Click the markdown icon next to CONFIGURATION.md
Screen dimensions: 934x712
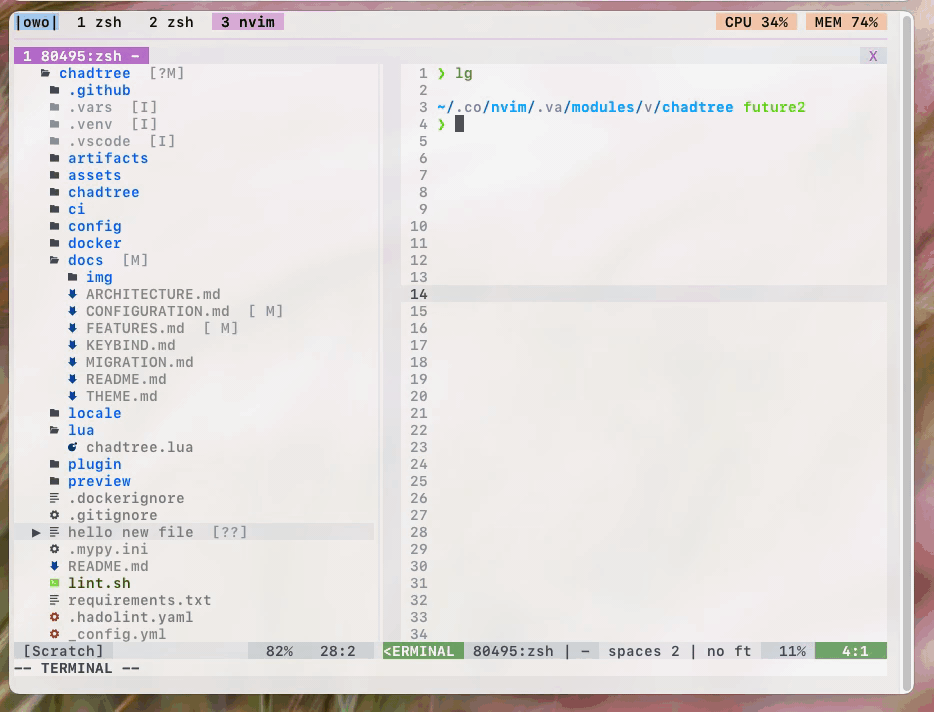click(73, 311)
